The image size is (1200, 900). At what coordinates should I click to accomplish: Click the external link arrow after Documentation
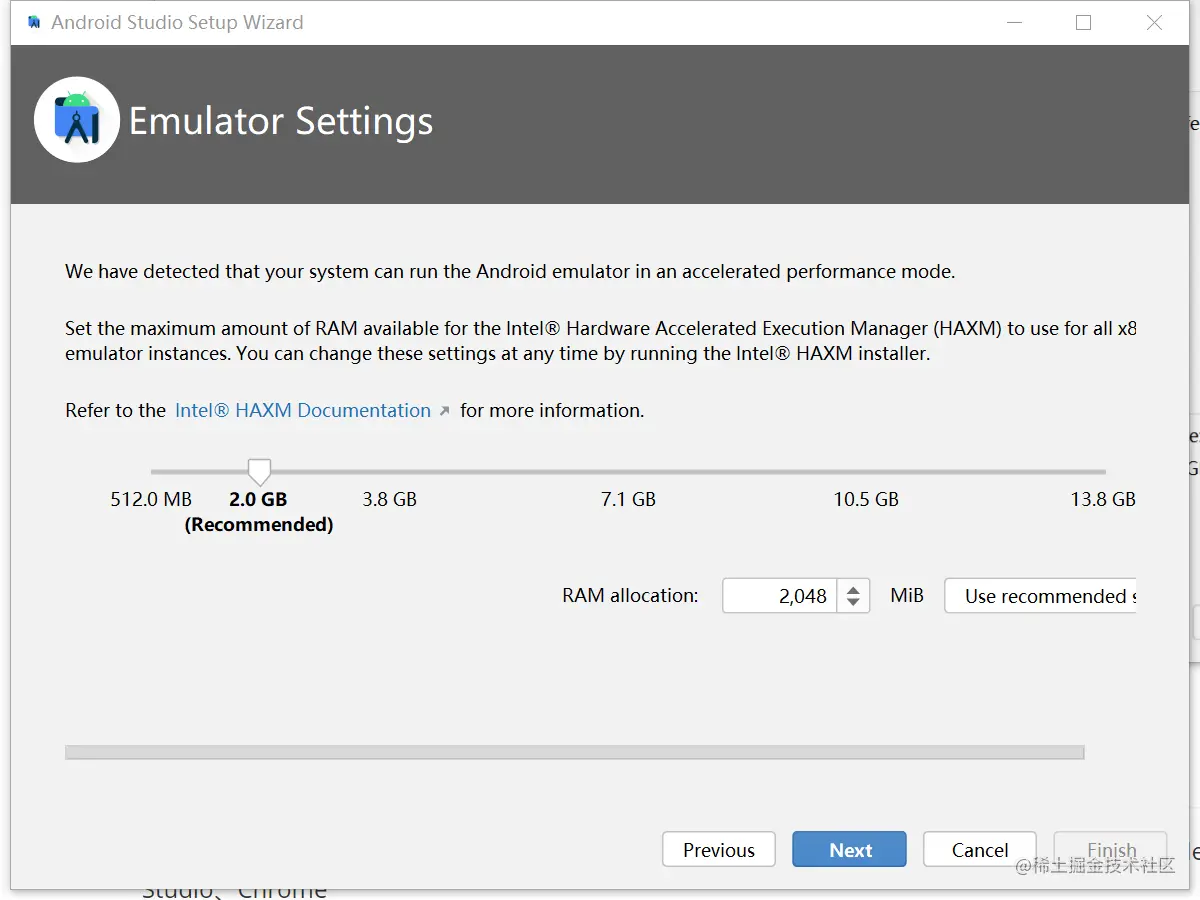click(444, 411)
